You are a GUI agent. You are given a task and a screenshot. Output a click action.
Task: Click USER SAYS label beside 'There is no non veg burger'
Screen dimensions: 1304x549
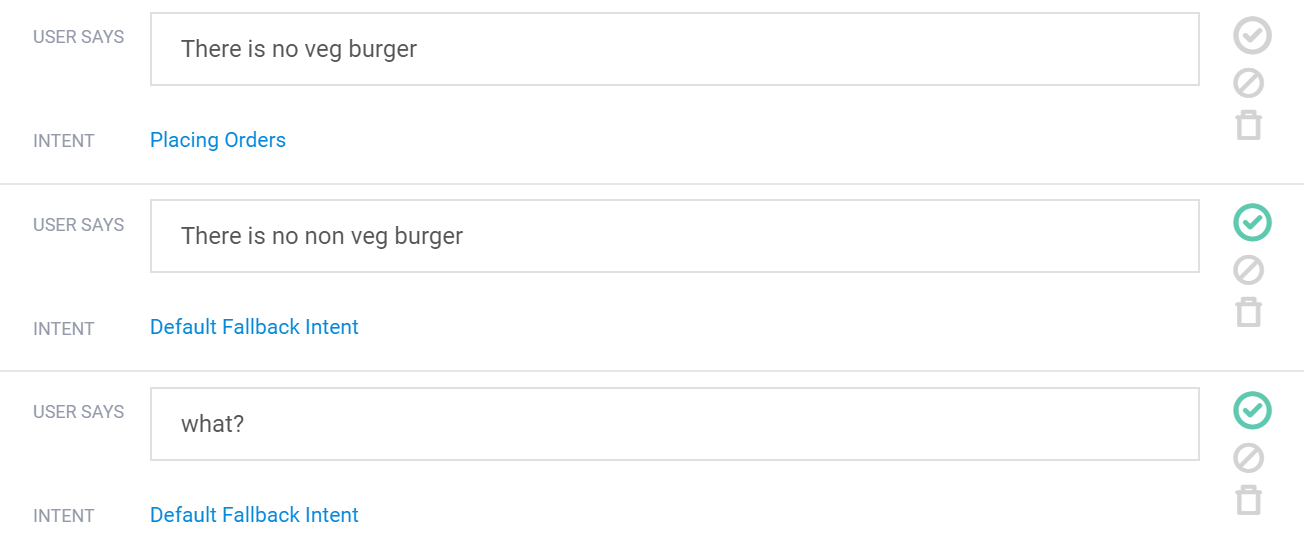coord(79,225)
